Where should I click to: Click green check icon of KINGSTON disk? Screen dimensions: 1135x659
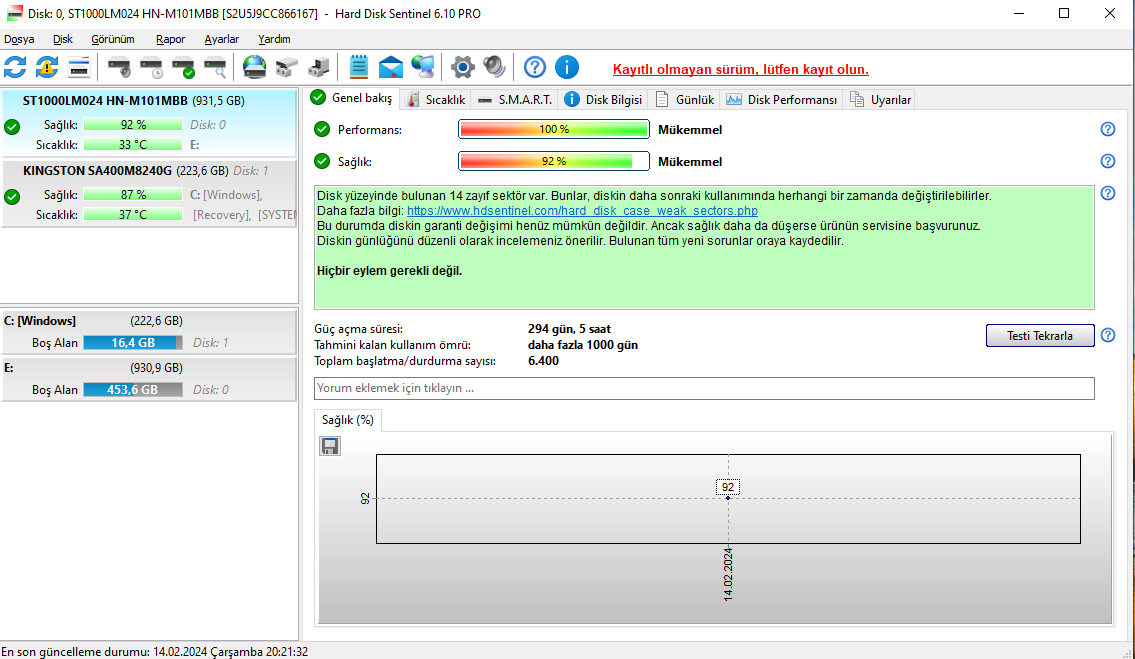click(x=12, y=196)
